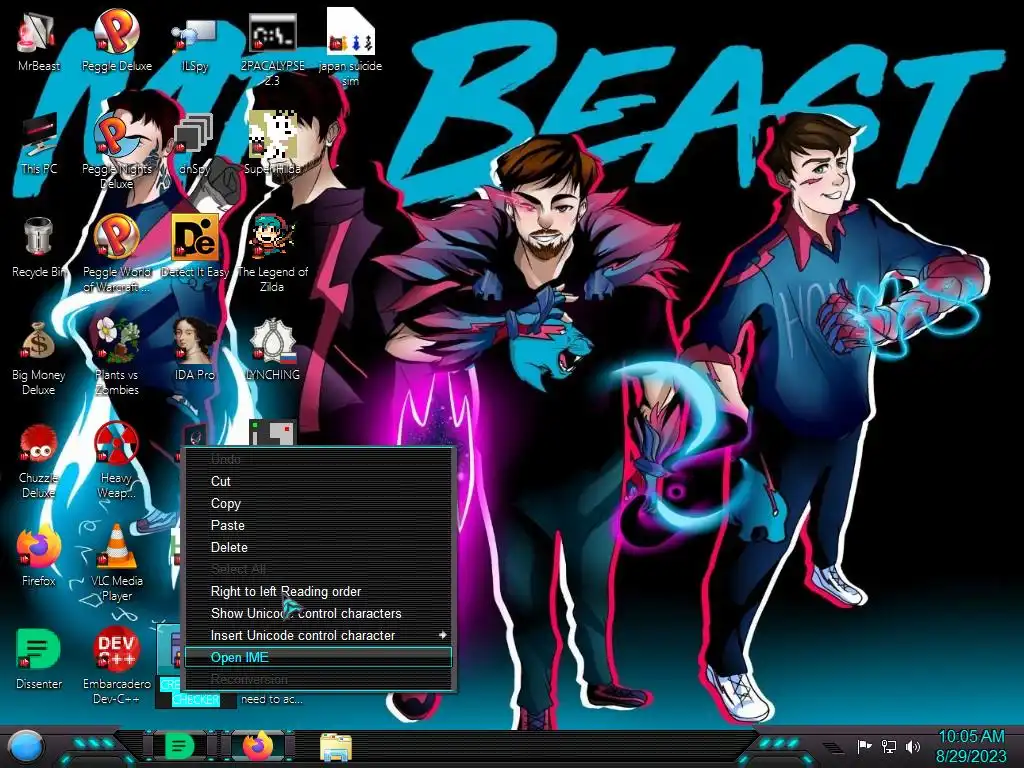Image resolution: width=1024 pixels, height=768 pixels.
Task: Select the Heavy Weapon desktop icon
Action: click(x=116, y=461)
